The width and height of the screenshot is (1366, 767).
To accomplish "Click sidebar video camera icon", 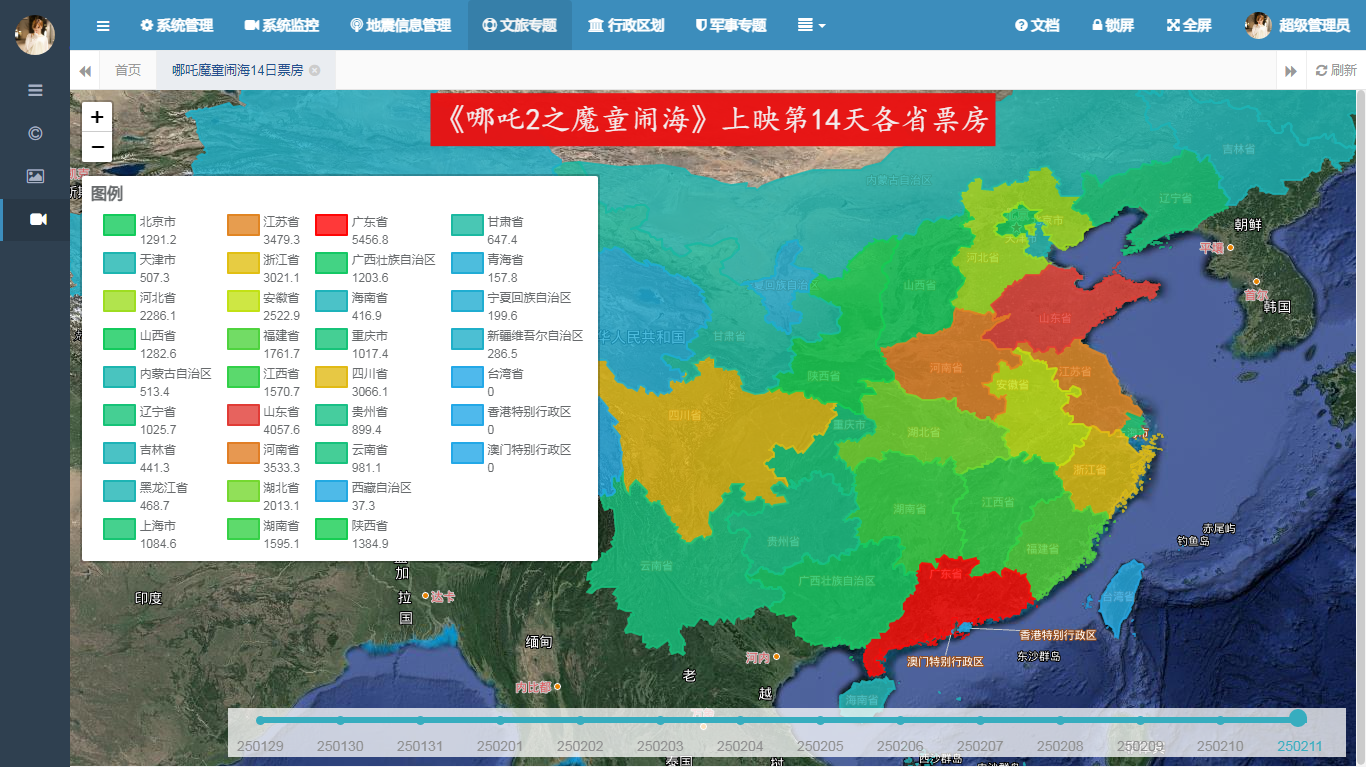I will coord(37,219).
